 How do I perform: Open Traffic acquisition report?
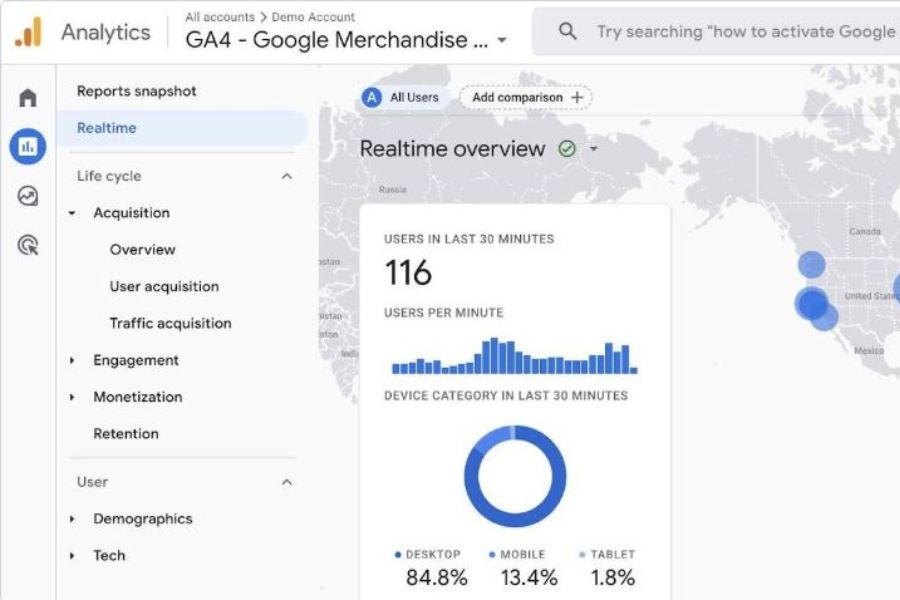point(170,323)
